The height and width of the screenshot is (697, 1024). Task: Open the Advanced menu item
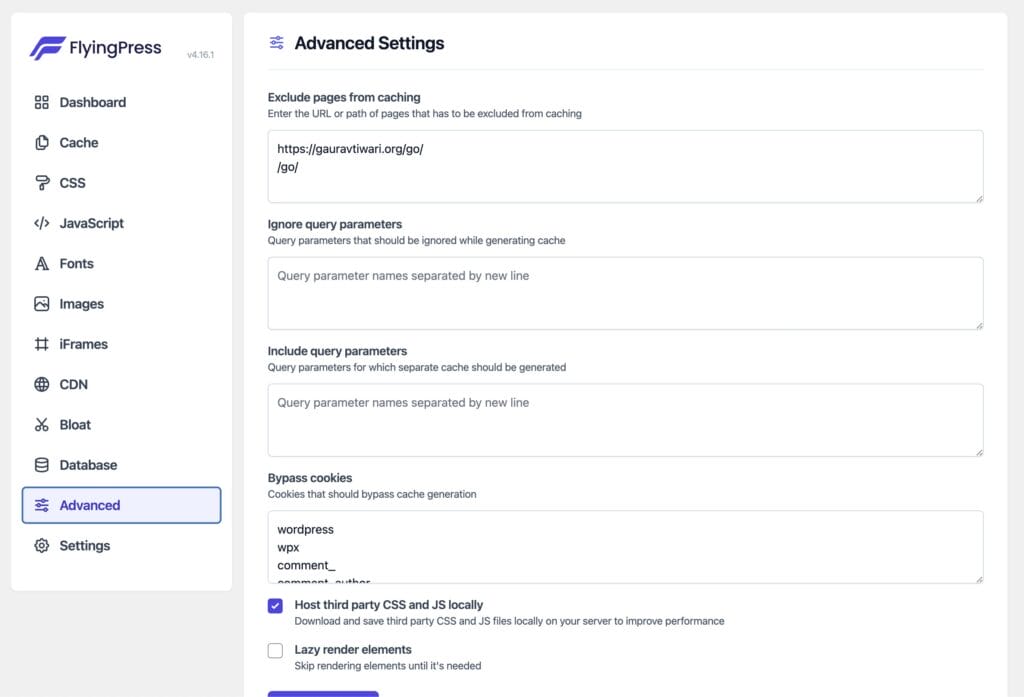(x=90, y=505)
